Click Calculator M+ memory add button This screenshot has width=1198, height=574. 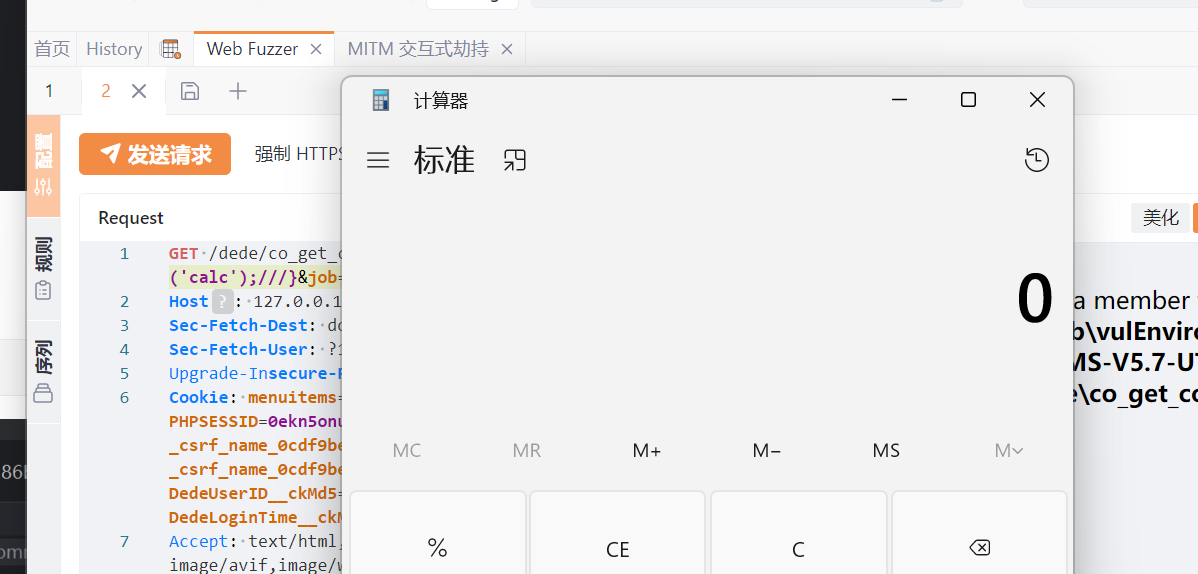646,451
